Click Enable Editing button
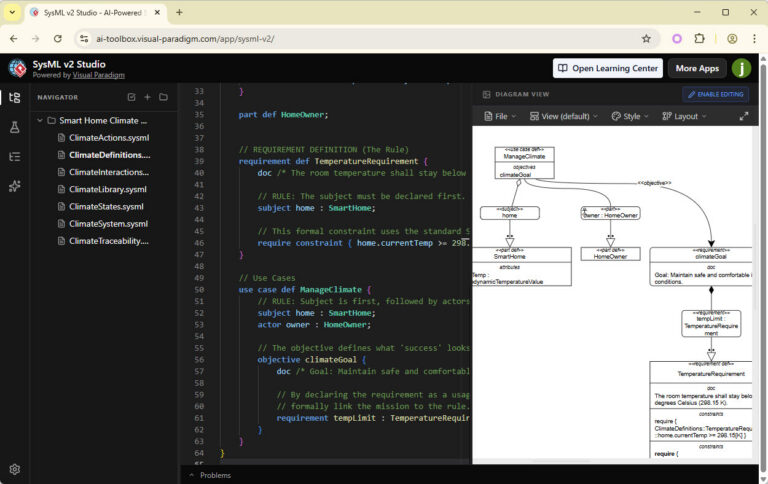Screen dimensions: 768x484 (x=716, y=94)
